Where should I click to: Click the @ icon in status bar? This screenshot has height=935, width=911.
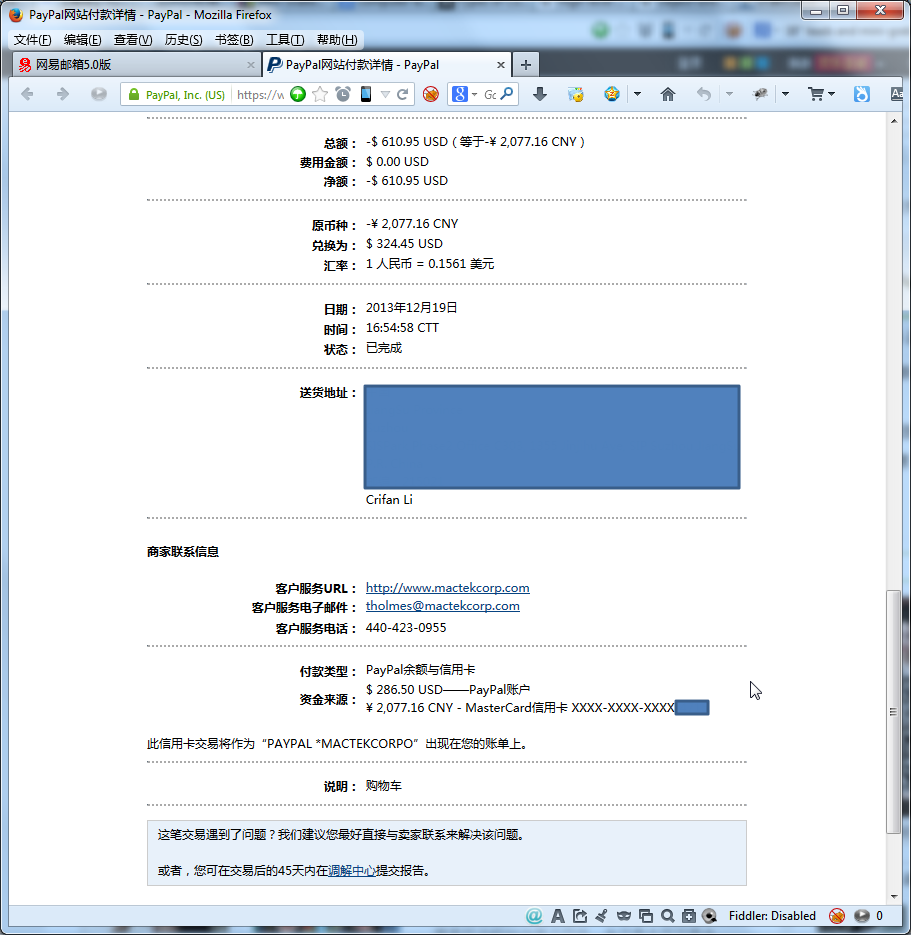click(534, 916)
